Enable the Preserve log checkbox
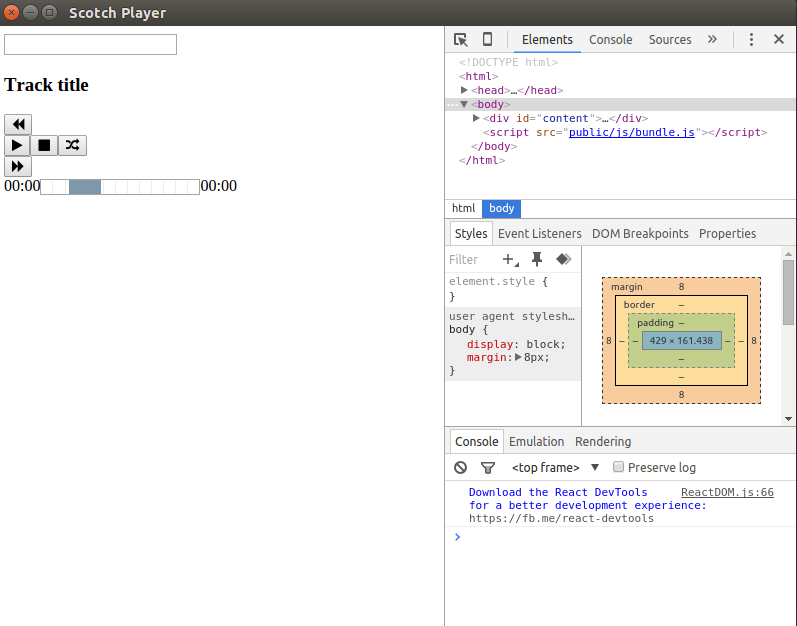 coord(618,467)
